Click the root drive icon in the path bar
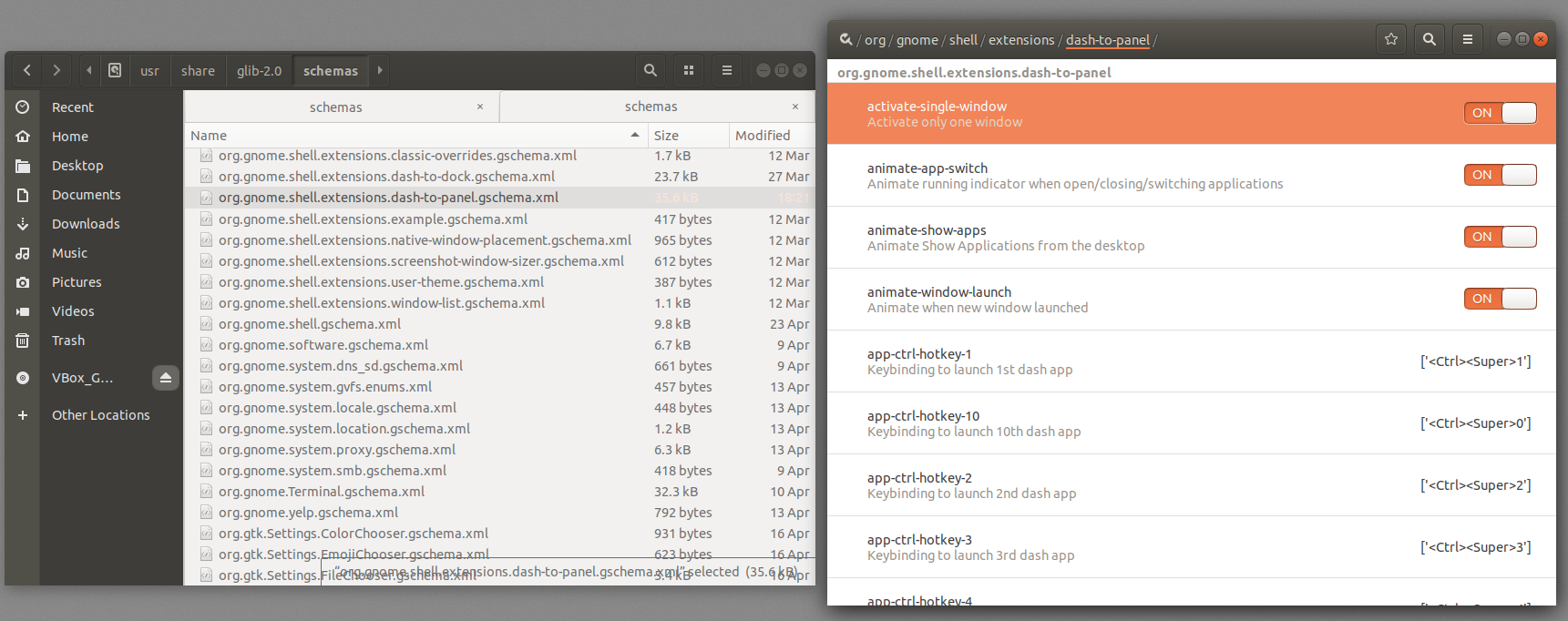This screenshot has width=1568, height=621. pos(115,70)
